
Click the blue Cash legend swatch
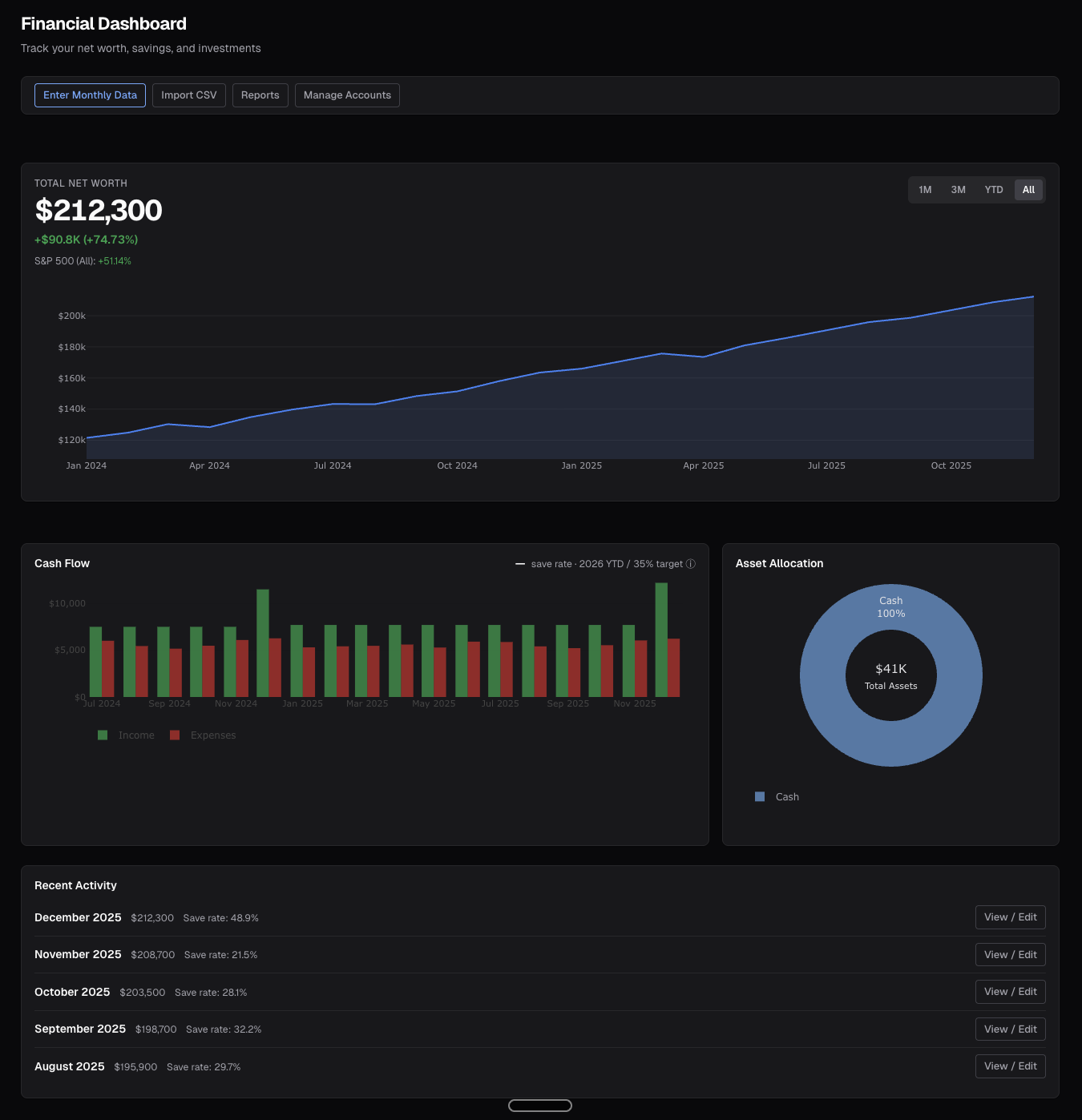click(x=760, y=797)
